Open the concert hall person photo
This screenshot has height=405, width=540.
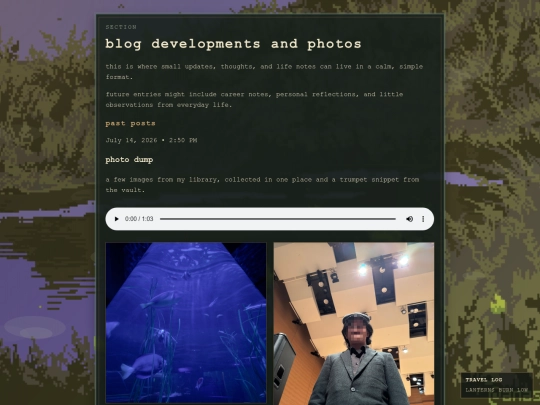click(x=354, y=324)
